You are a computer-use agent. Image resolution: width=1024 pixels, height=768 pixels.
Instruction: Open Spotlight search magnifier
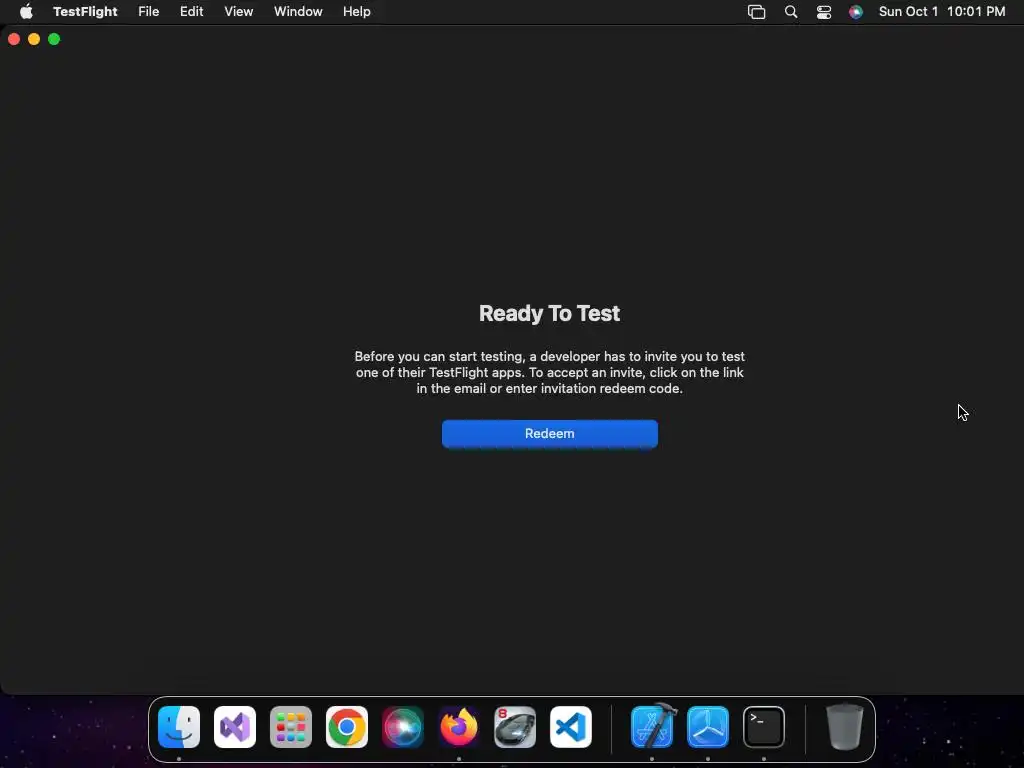pos(791,12)
